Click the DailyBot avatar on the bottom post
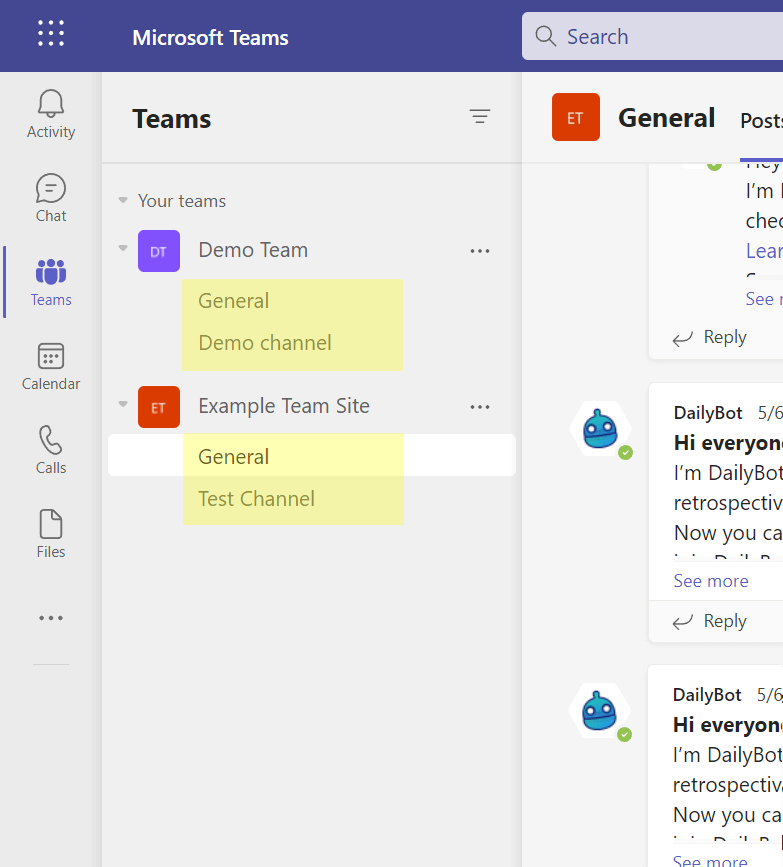Viewport: 783px width, 867px height. click(599, 711)
